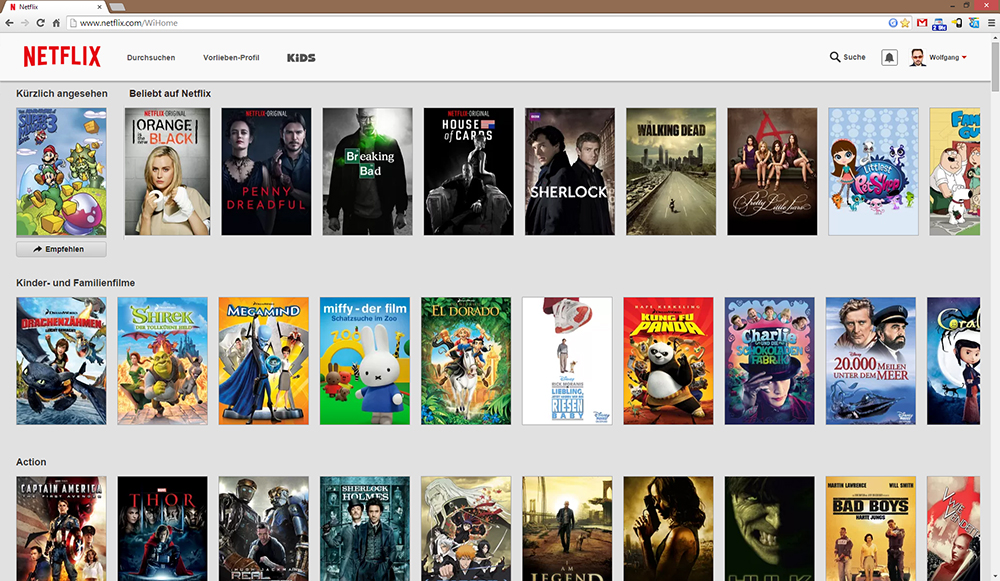The width and height of the screenshot is (1000, 581).
Task: Open the V wie Vendetta poster
Action: pos(953,529)
